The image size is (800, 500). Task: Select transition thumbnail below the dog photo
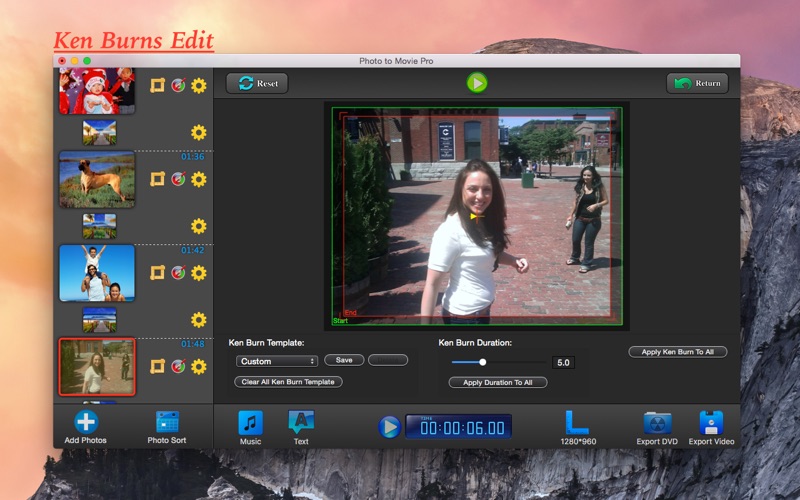99,226
